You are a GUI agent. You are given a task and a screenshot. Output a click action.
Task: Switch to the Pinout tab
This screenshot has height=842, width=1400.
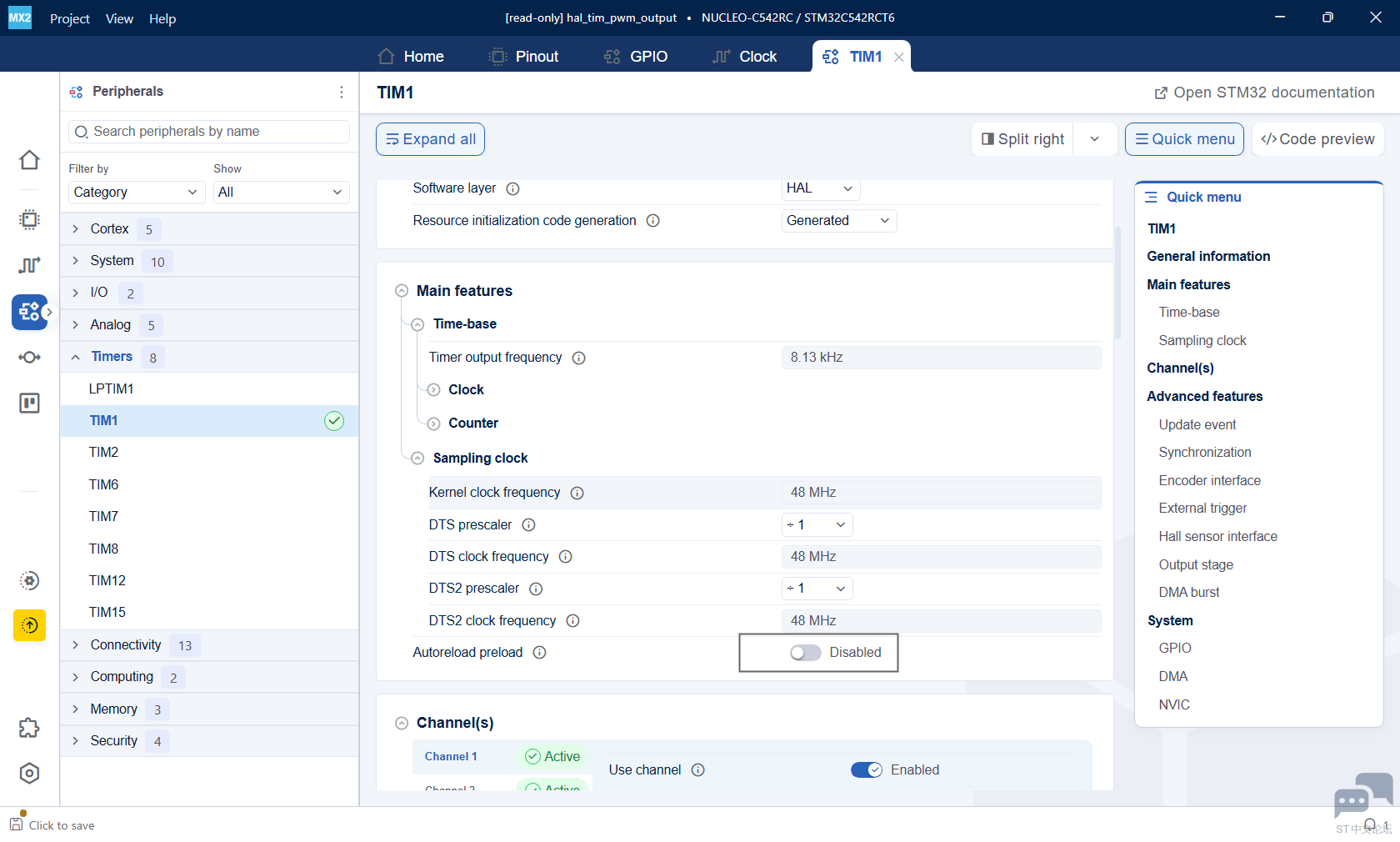pyautogui.click(x=523, y=57)
